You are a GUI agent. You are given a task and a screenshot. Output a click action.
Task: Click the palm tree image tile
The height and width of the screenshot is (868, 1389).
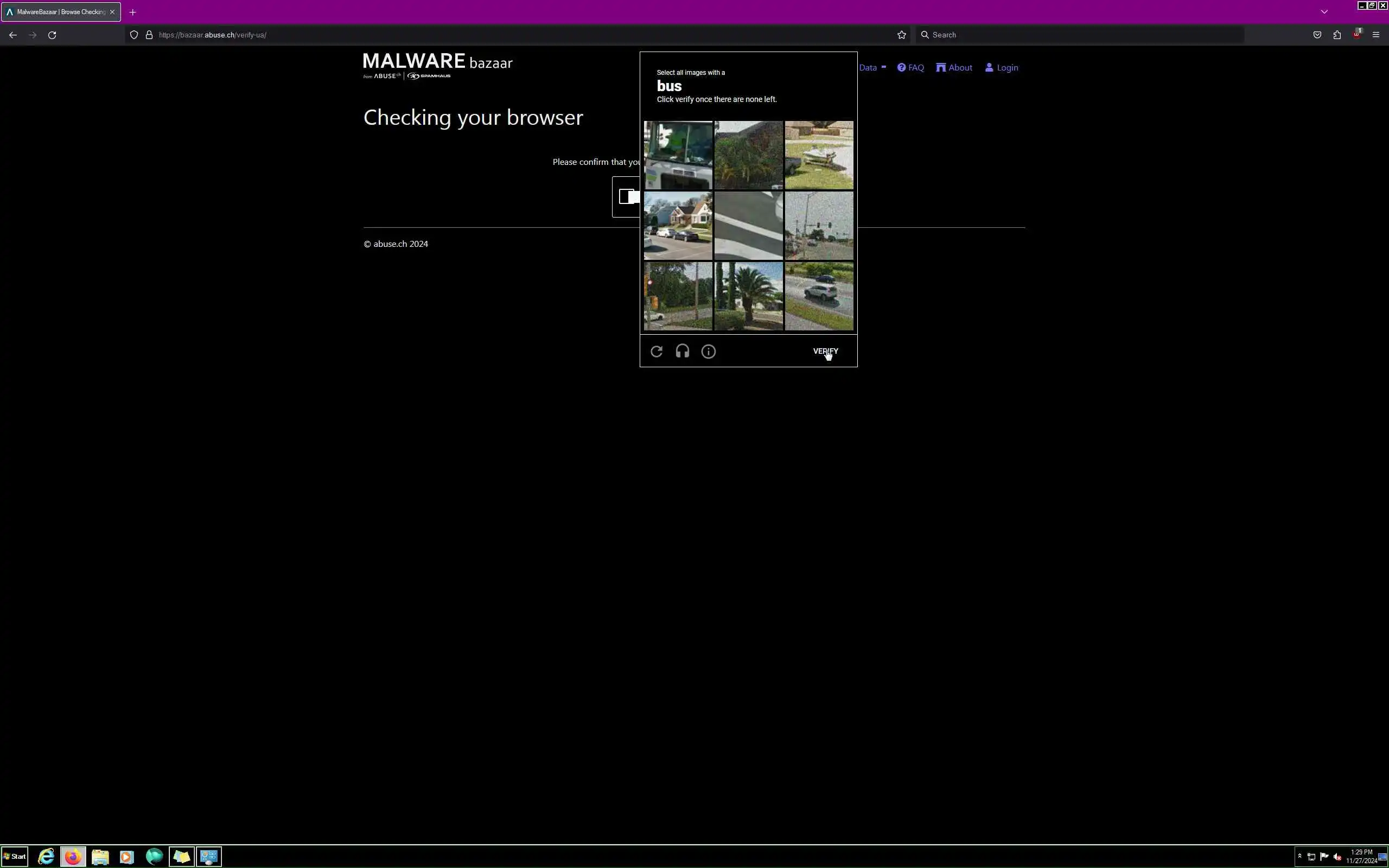click(748, 296)
